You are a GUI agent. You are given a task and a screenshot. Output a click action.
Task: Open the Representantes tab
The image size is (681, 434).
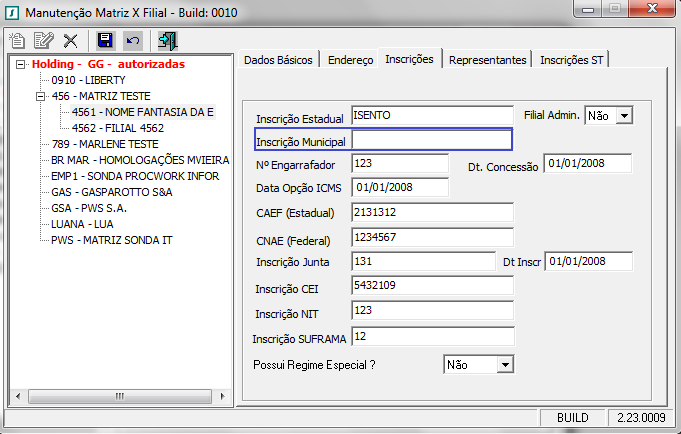(488, 60)
